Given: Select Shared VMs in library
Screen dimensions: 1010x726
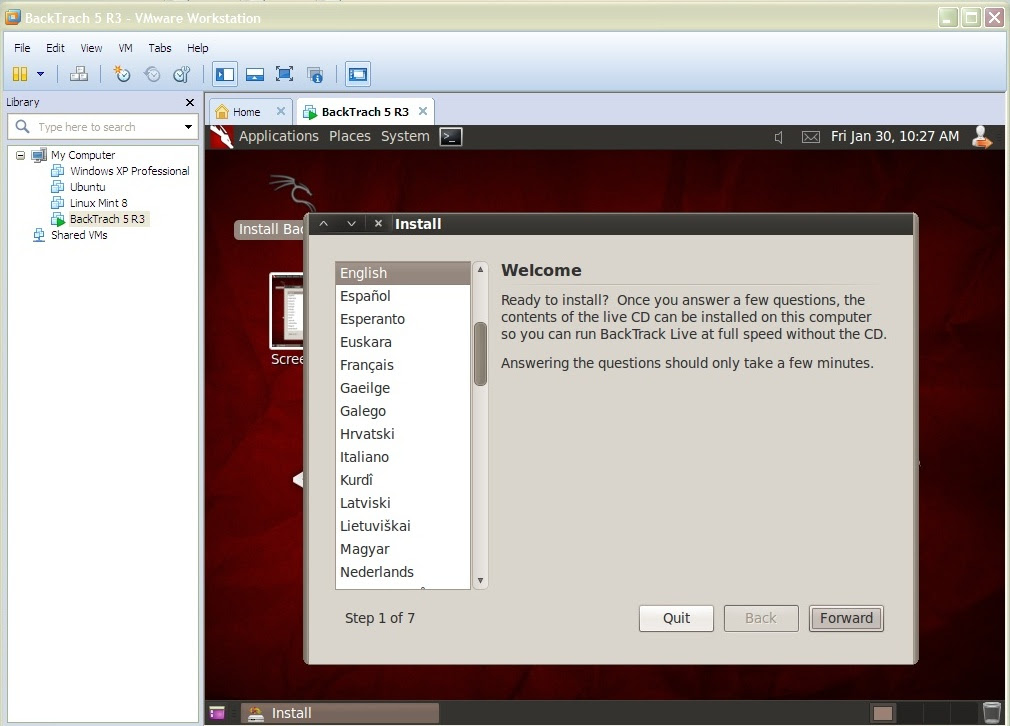Looking at the screenshot, I should tap(79, 235).
